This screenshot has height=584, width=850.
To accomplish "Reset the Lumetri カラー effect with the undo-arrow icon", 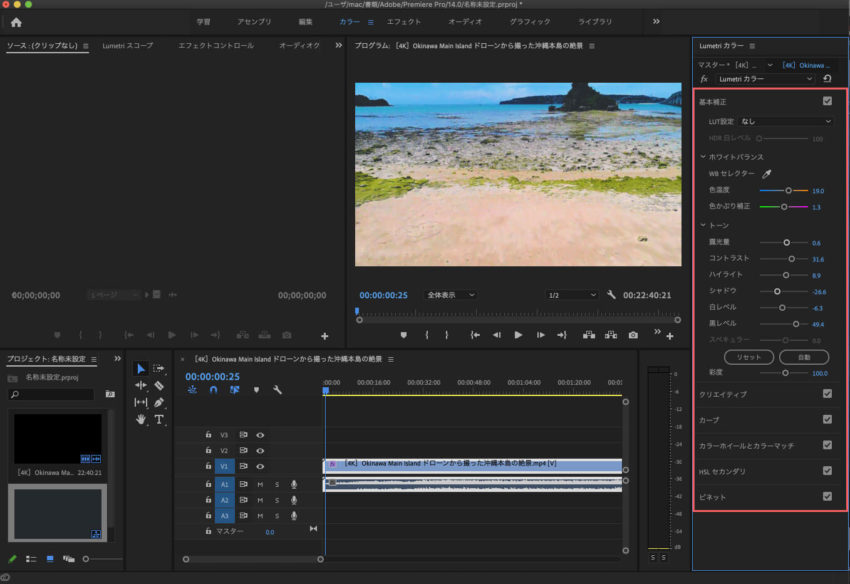I will coord(827,79).
